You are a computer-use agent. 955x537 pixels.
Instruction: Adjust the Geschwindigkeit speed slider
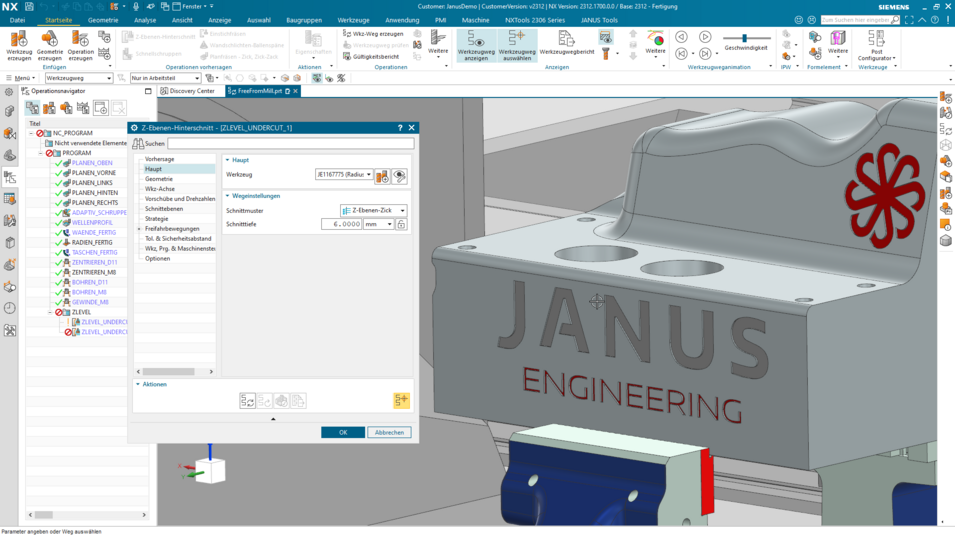tap(745, 38)
